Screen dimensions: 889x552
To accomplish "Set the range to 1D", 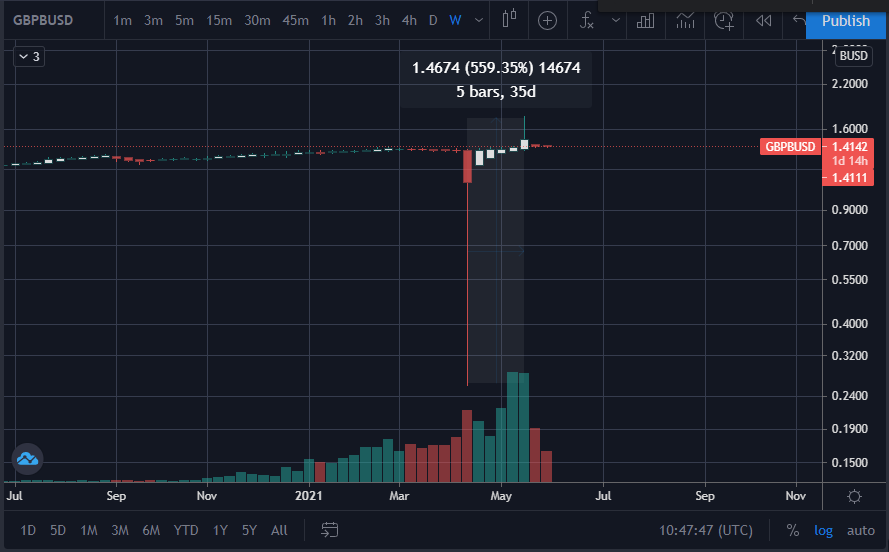I will [28, 530].
